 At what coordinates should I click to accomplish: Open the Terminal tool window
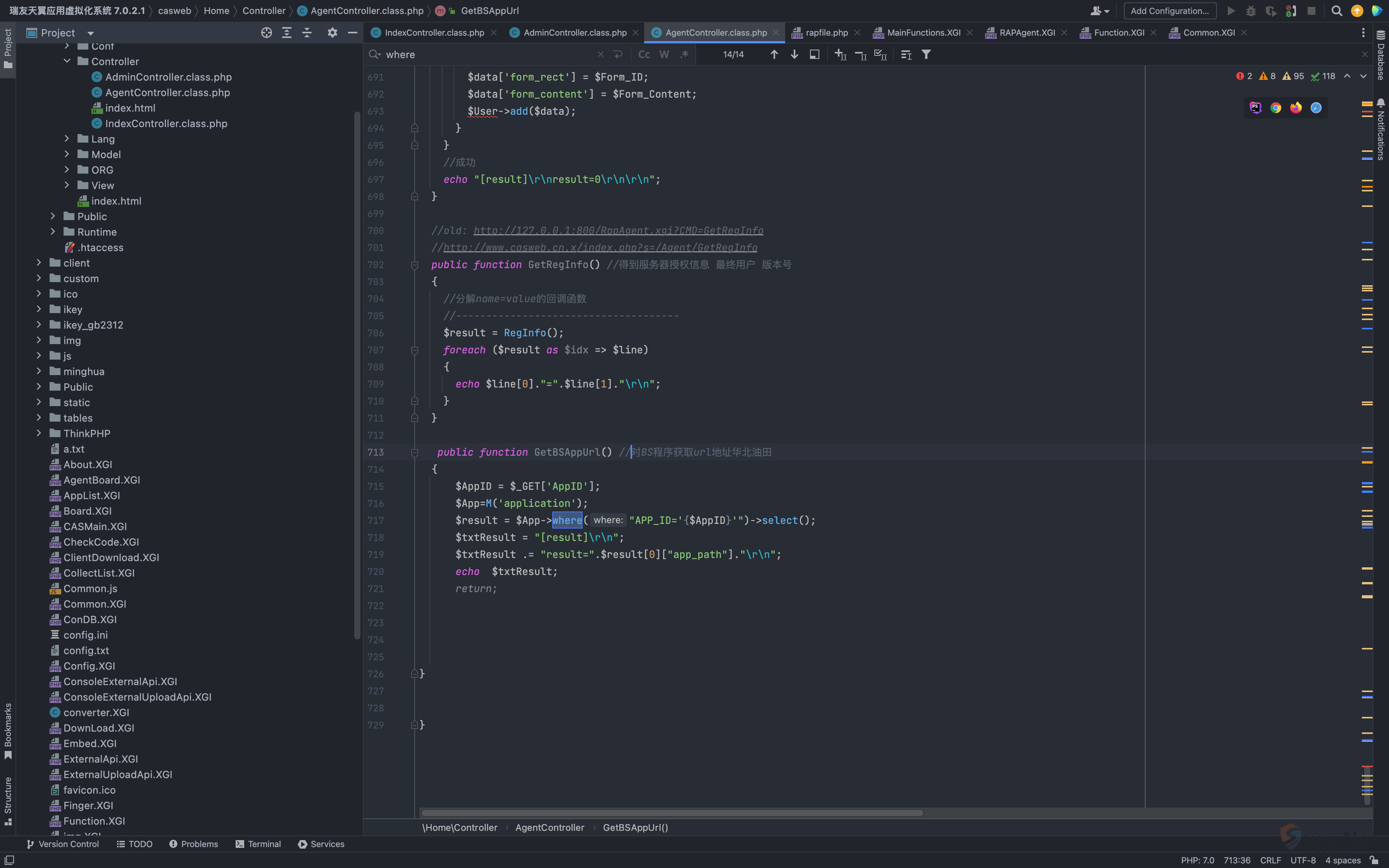(x=258, y=844)
